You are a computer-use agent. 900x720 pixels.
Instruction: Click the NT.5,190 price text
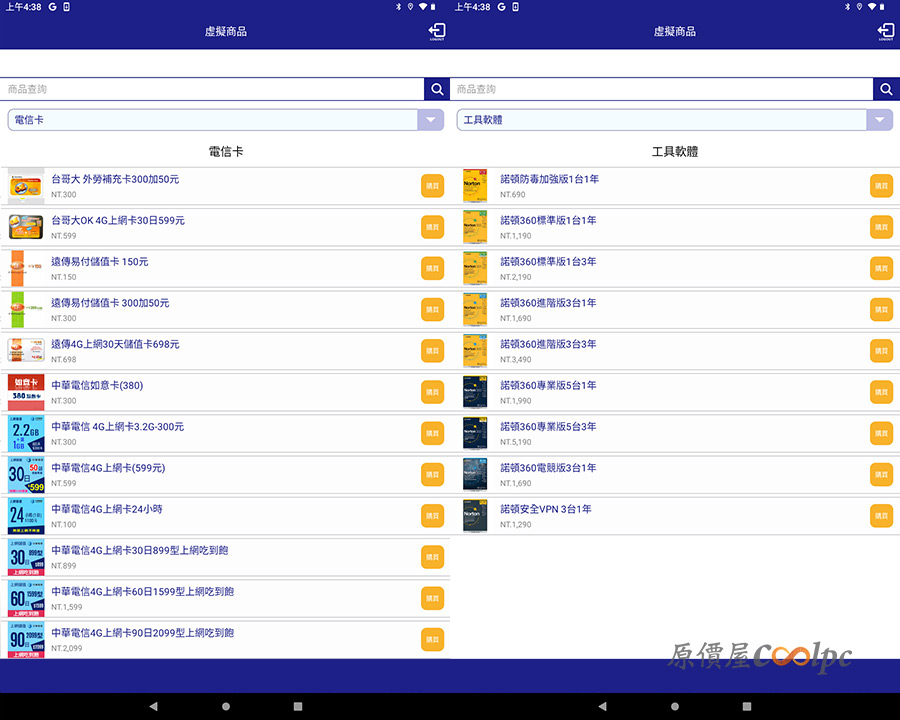pyautogui.click(x=515, y=442)
